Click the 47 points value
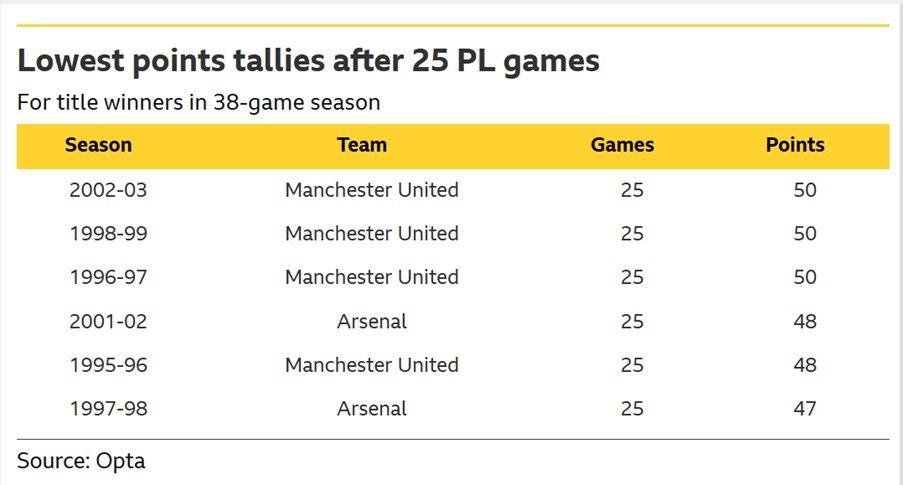 click(x=805, y=408)
